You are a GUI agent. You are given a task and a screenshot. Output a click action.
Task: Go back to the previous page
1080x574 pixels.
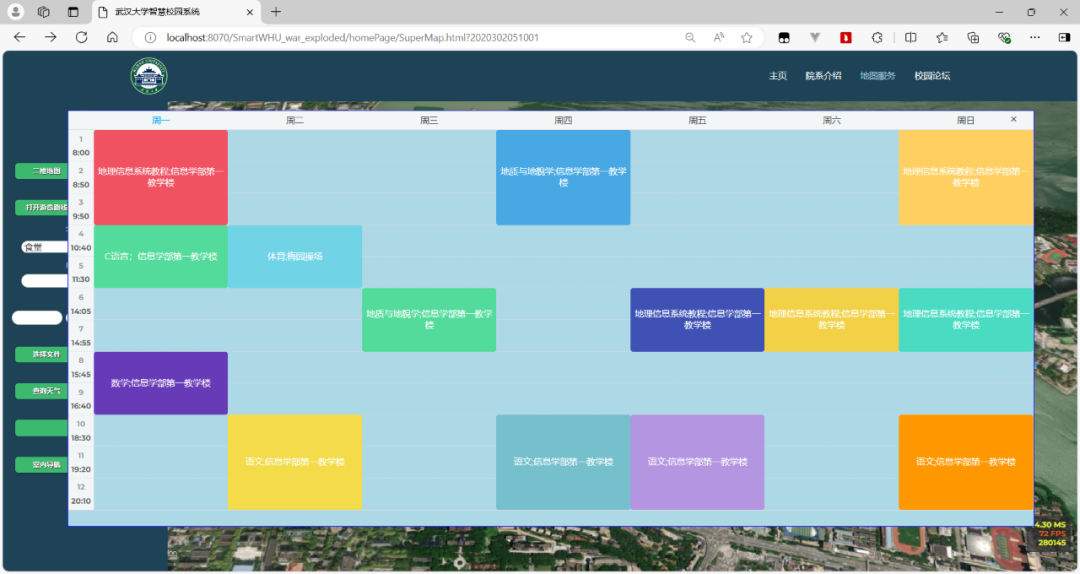[x=19, y=37]
